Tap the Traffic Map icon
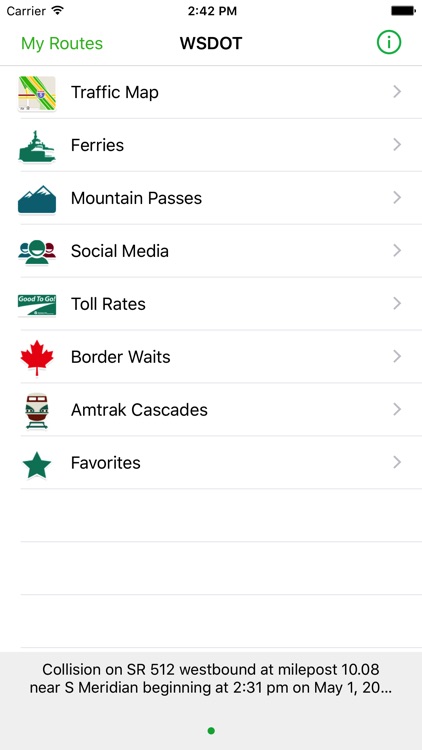This screenshot has height=750, width=422. (37, 93)
